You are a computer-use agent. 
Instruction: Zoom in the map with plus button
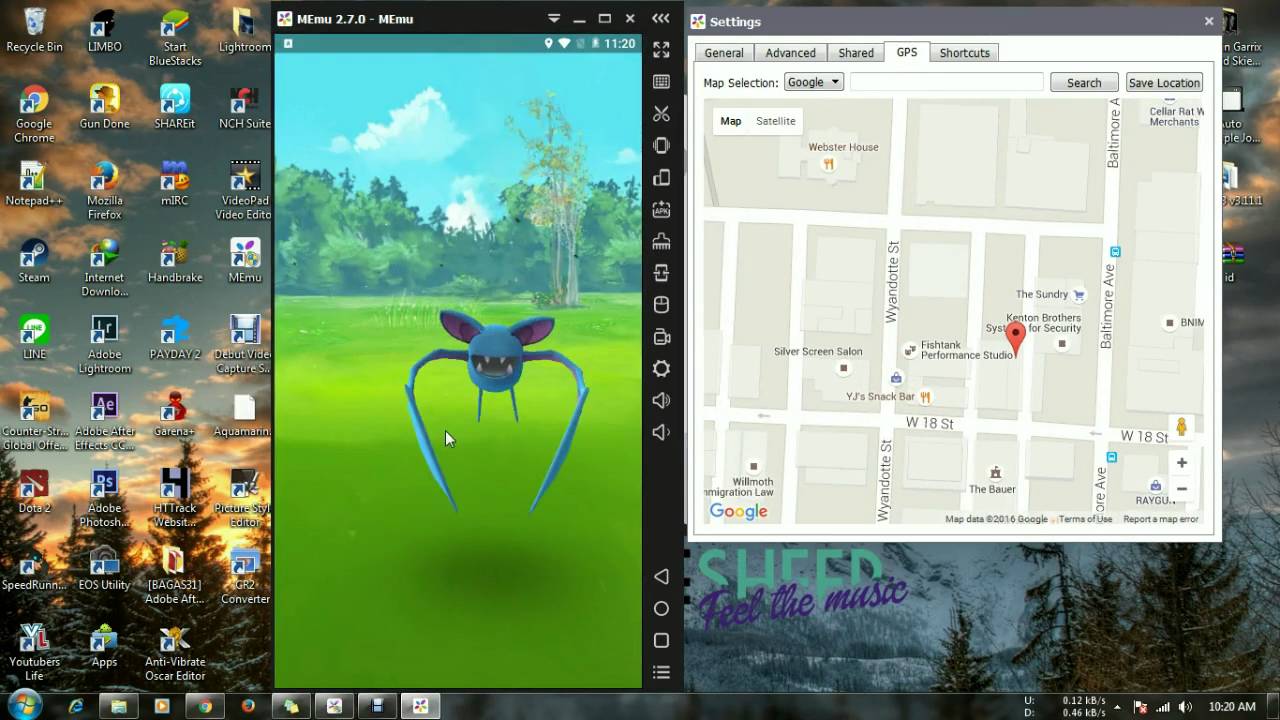pyautogui.click(x=1182, y=463)
